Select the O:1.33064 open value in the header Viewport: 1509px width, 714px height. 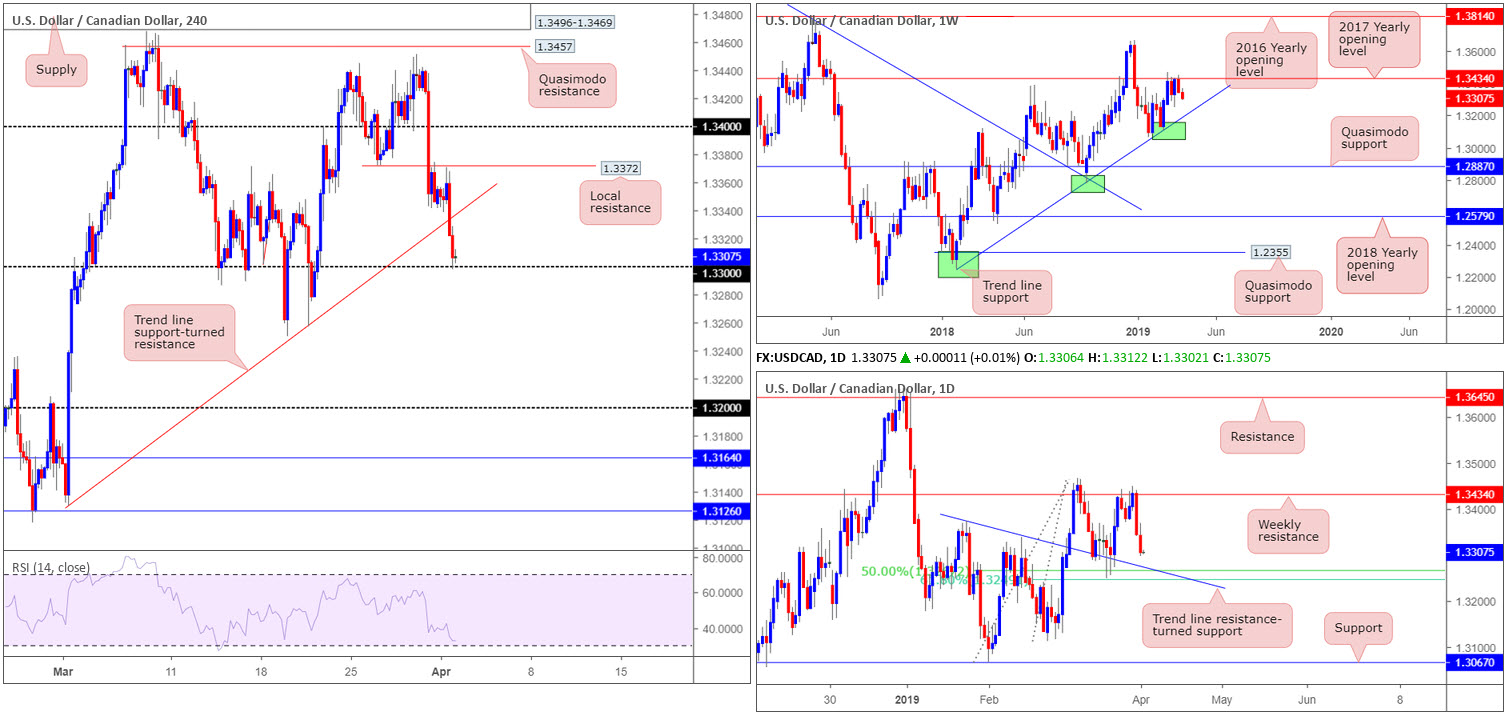[1054, 357]
